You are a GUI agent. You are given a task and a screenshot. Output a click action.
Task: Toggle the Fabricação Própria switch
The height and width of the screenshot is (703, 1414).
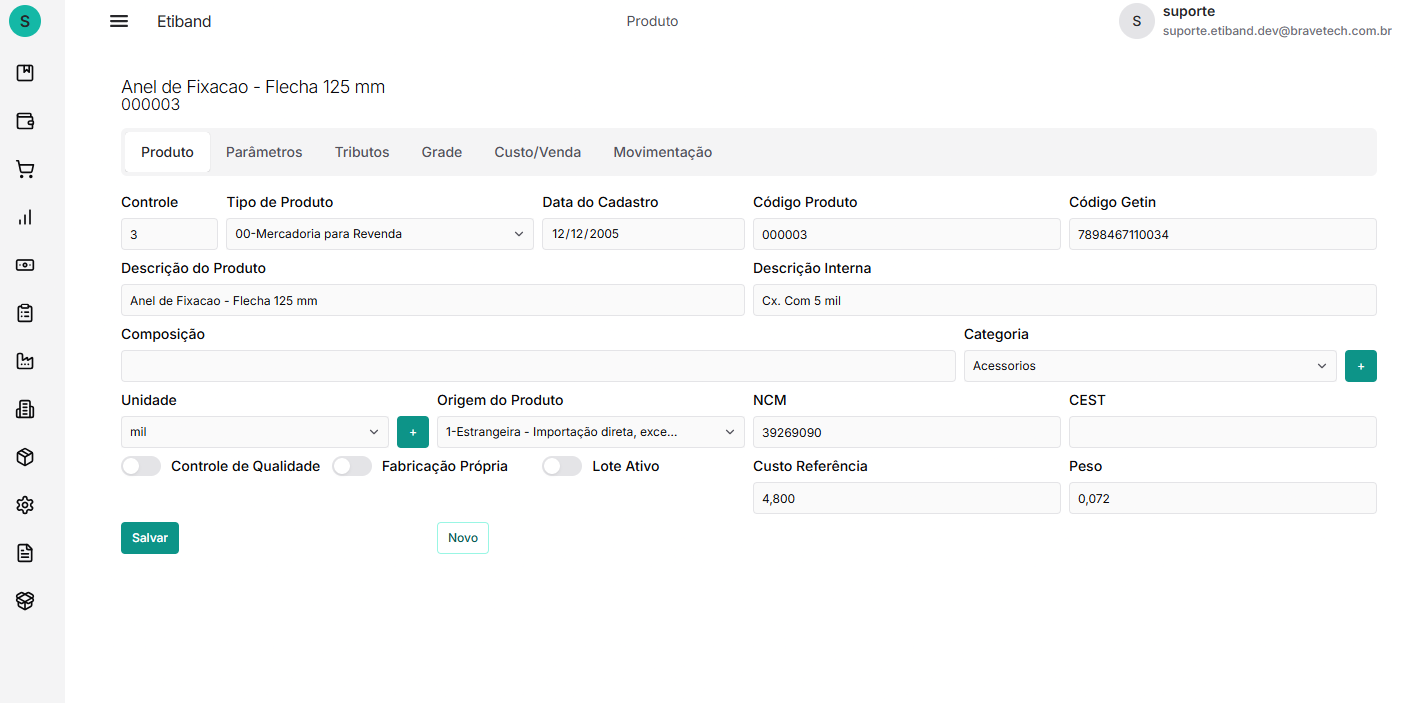coord(352,466)
